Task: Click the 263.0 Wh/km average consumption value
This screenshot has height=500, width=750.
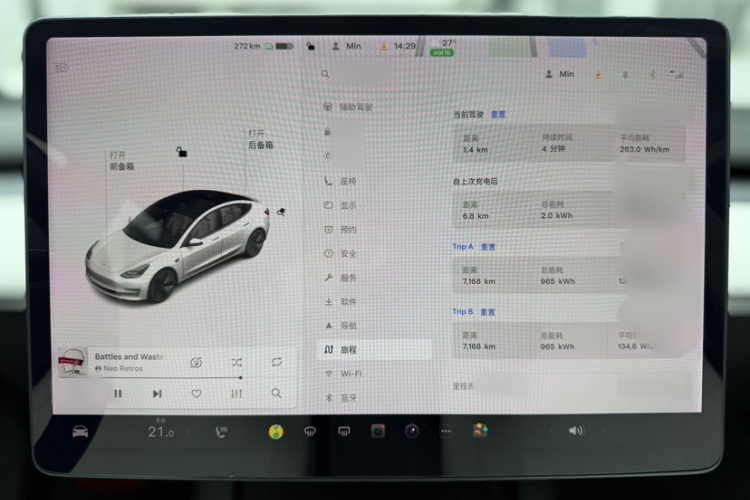Action: click(644, 149)
